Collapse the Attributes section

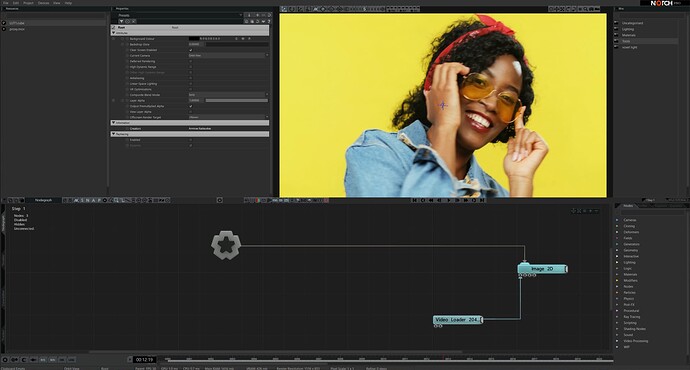pos(114,33)
